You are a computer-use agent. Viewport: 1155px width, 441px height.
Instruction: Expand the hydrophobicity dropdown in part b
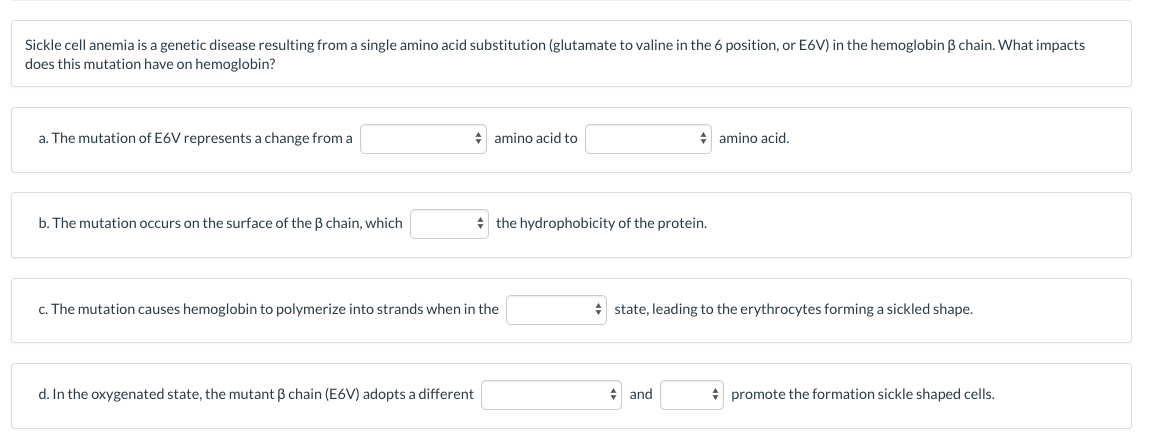click(x=449, y=223)
